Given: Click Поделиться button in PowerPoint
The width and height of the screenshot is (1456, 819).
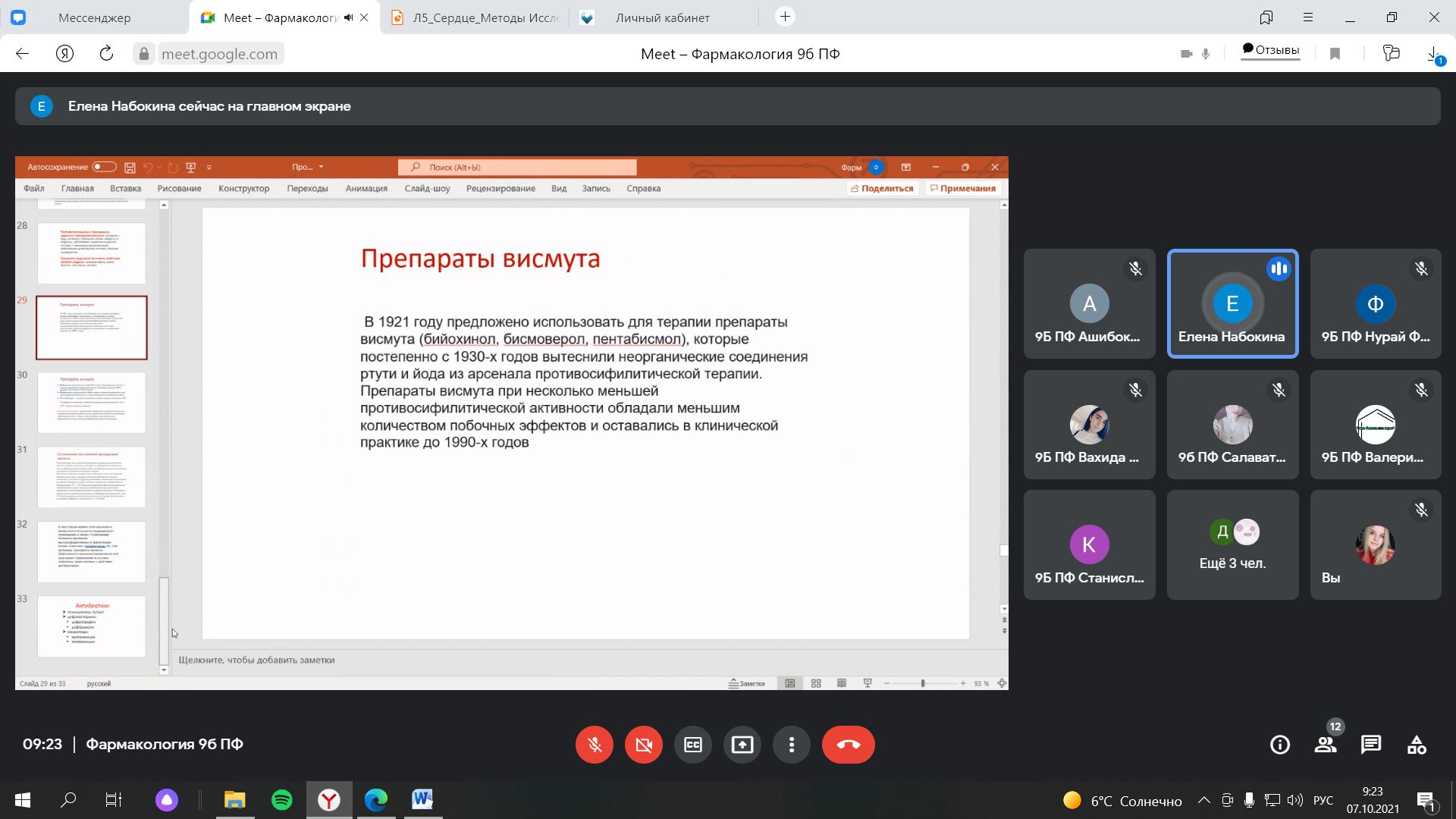Looking at the screenshot, I should pos(883,188).
